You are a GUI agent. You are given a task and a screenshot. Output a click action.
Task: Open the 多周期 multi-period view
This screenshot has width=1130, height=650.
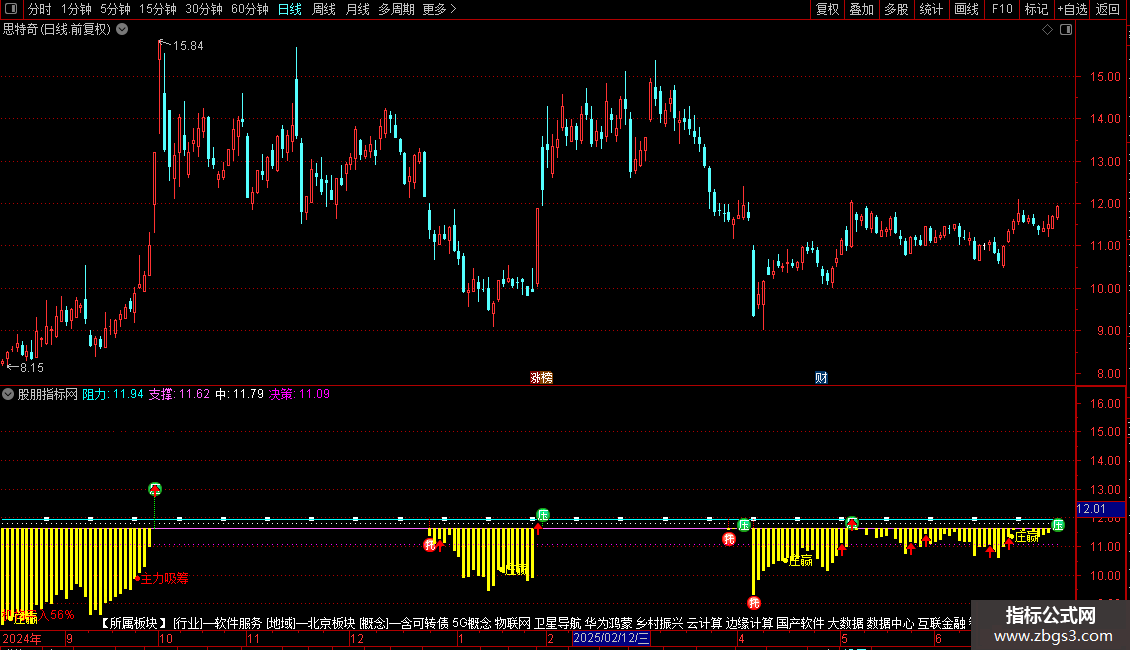396,9
